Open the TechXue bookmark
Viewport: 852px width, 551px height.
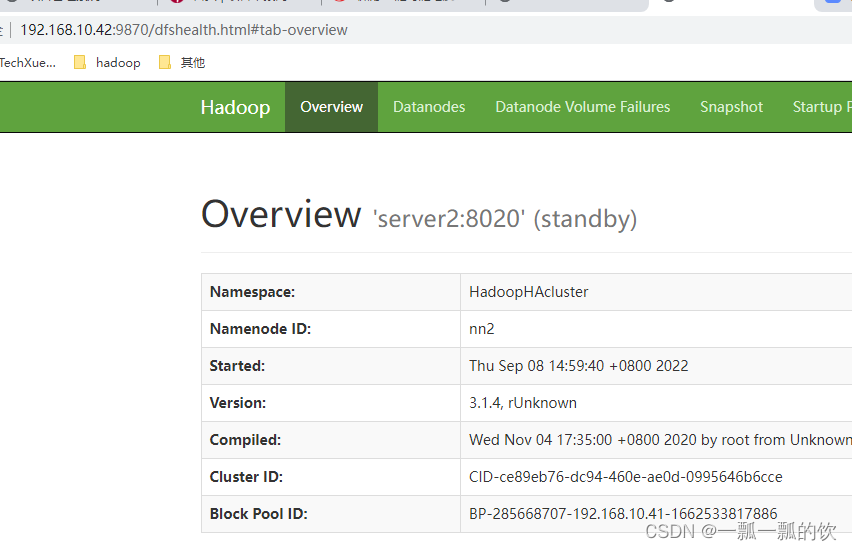pos(27,62)
